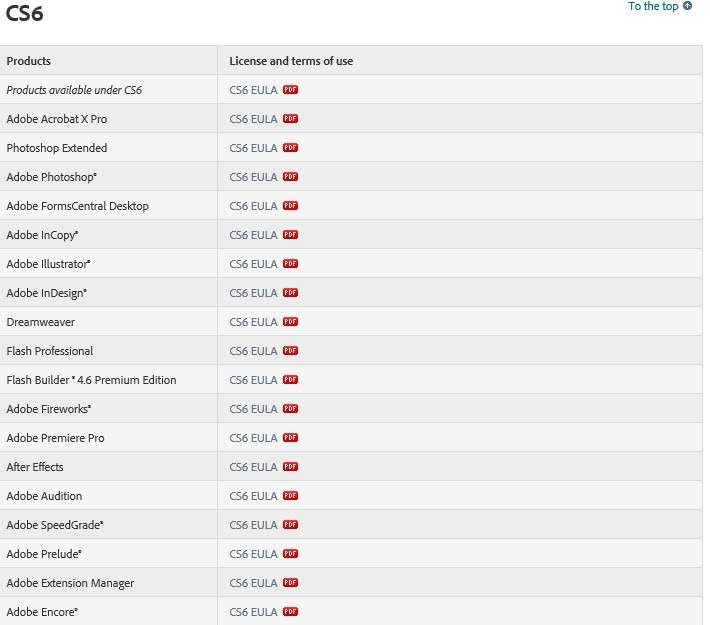Click the PDF icon in the Flash Builder 4.6 row

tap(290, 380)
